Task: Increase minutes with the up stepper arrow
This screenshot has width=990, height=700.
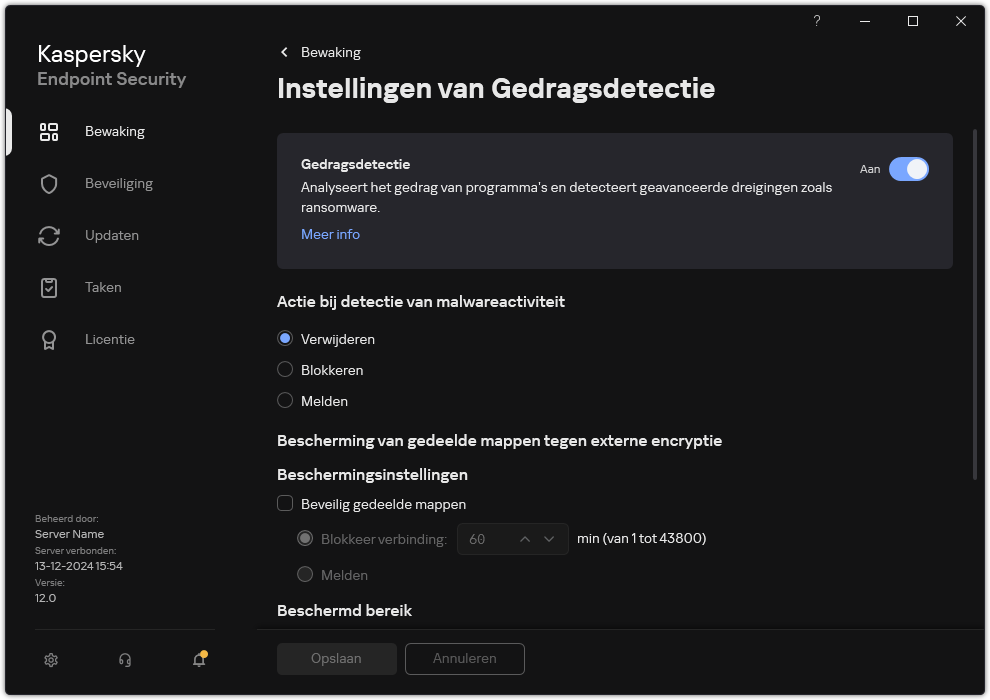Action: click(x=524, y=538)
